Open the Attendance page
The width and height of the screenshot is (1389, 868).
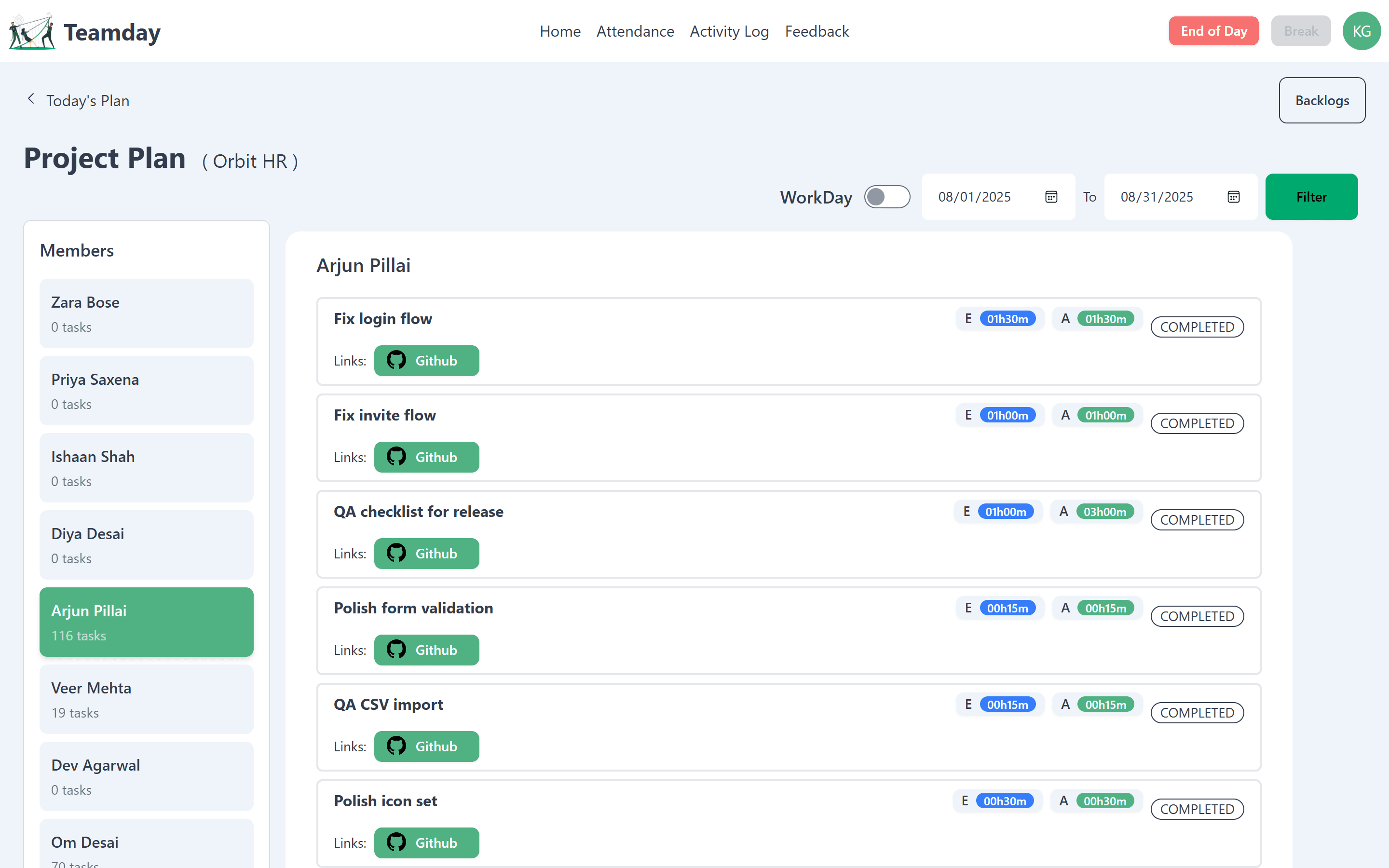point(635,31)
